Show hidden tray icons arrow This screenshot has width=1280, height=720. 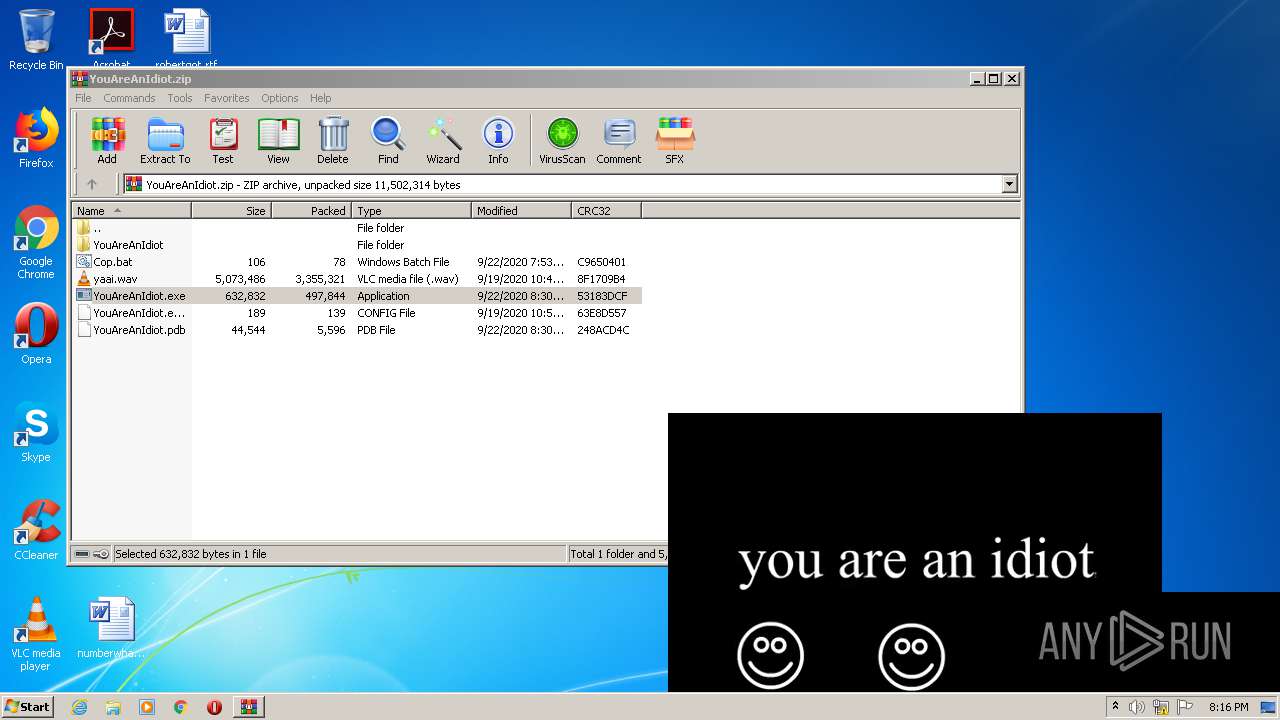1115,707
